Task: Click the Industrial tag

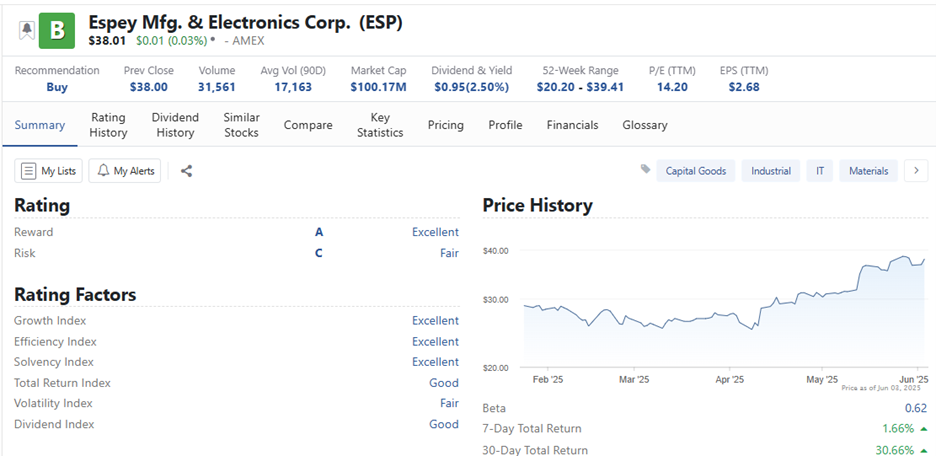Action: (x=771, y=171)
